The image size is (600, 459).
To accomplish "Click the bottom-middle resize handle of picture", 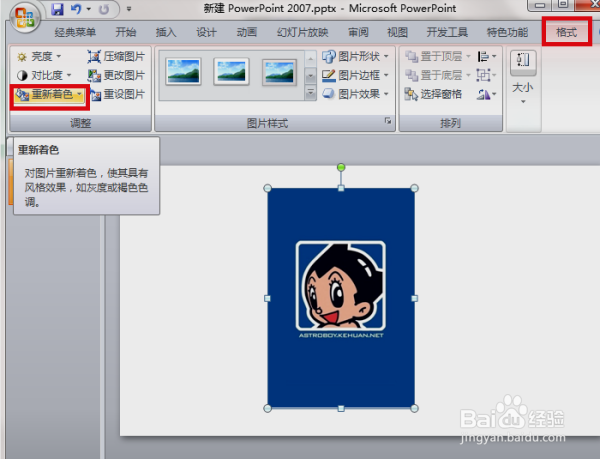I will point(341,409).
